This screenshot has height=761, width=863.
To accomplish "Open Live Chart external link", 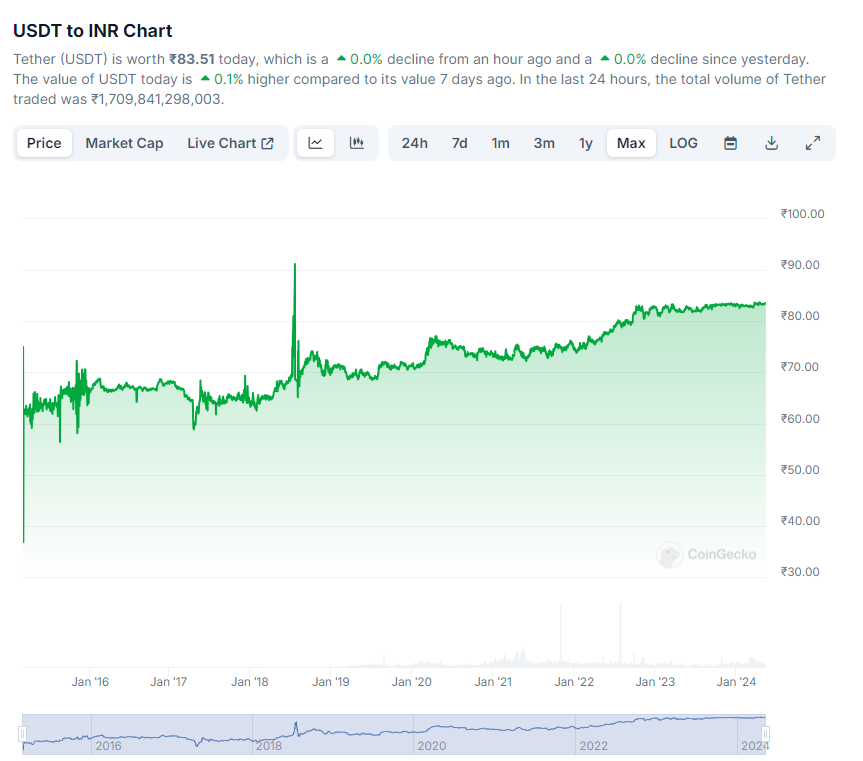I will pyautogui.click(x=230, y=143).
